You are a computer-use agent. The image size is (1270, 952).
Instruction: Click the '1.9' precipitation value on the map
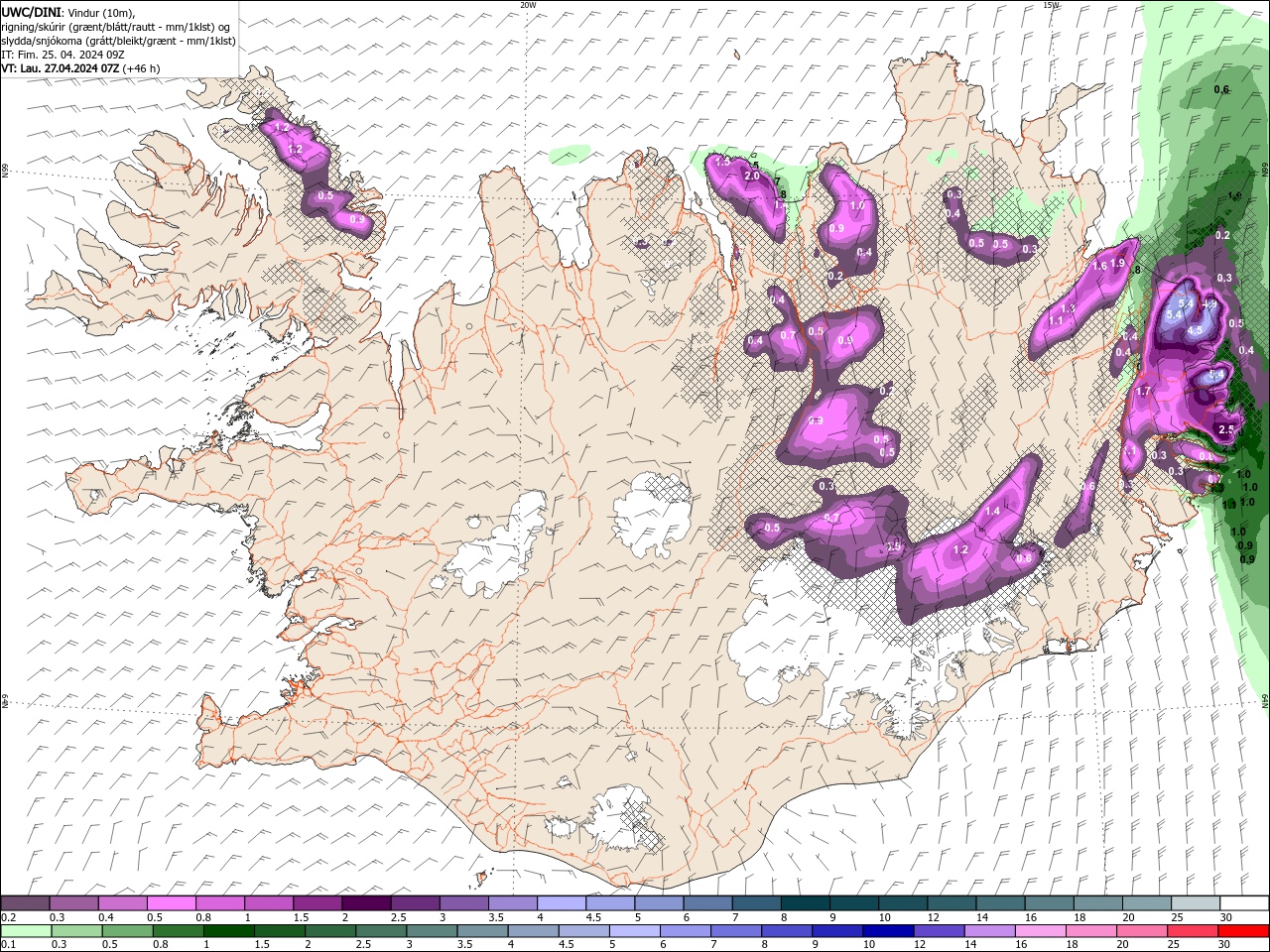pos(1118,264)
